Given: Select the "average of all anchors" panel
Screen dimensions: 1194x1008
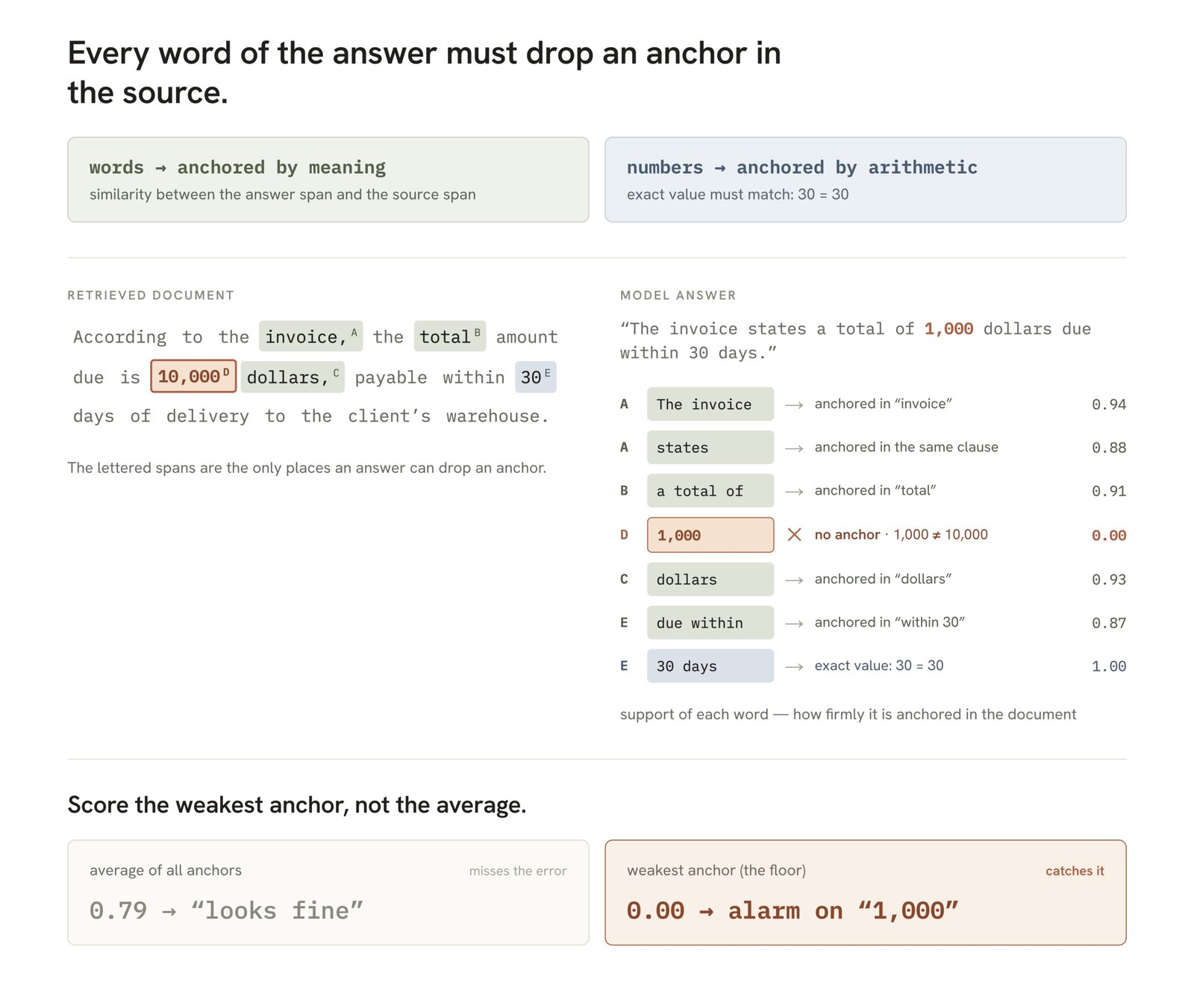Looking at the screenshot, I should (328, 892).
